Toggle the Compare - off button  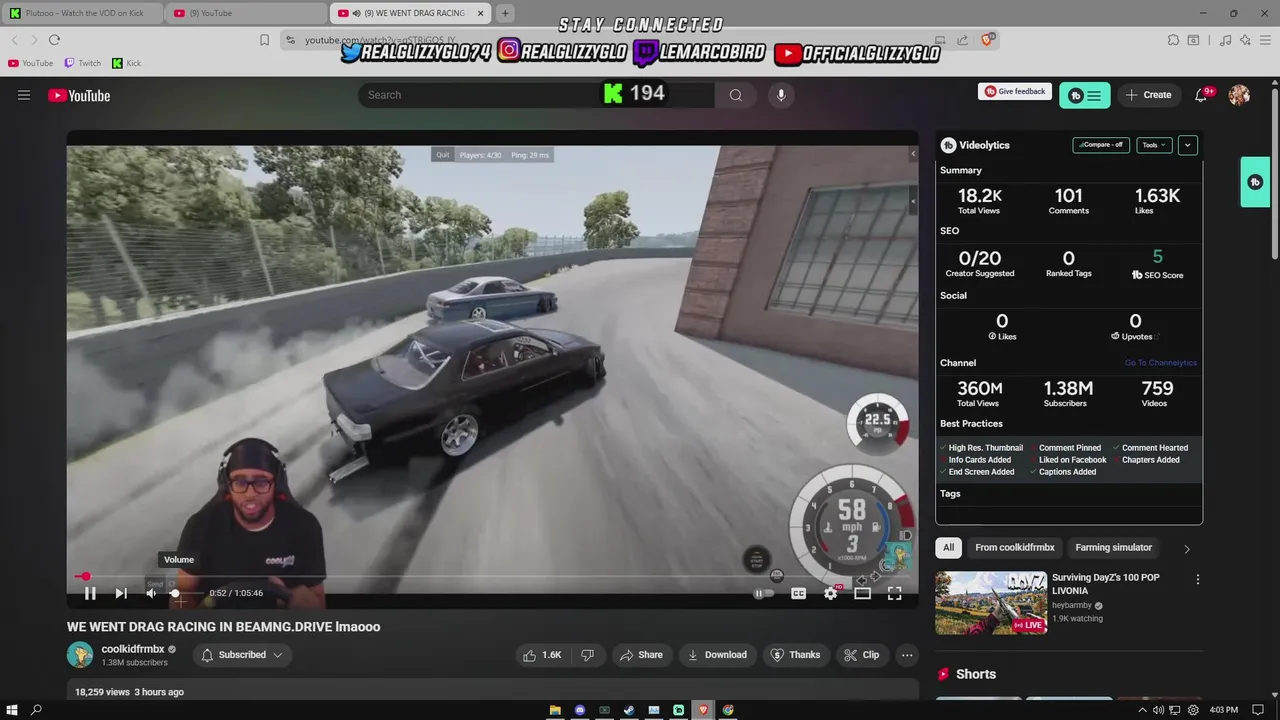1101,145
